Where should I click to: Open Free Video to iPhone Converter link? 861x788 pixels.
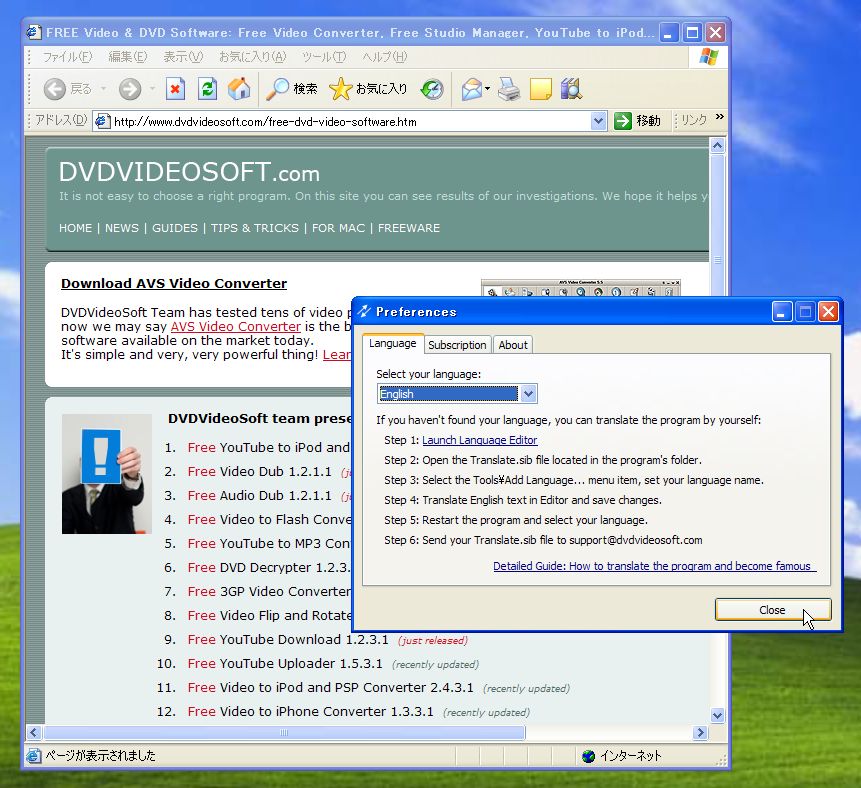pos(310,712)
